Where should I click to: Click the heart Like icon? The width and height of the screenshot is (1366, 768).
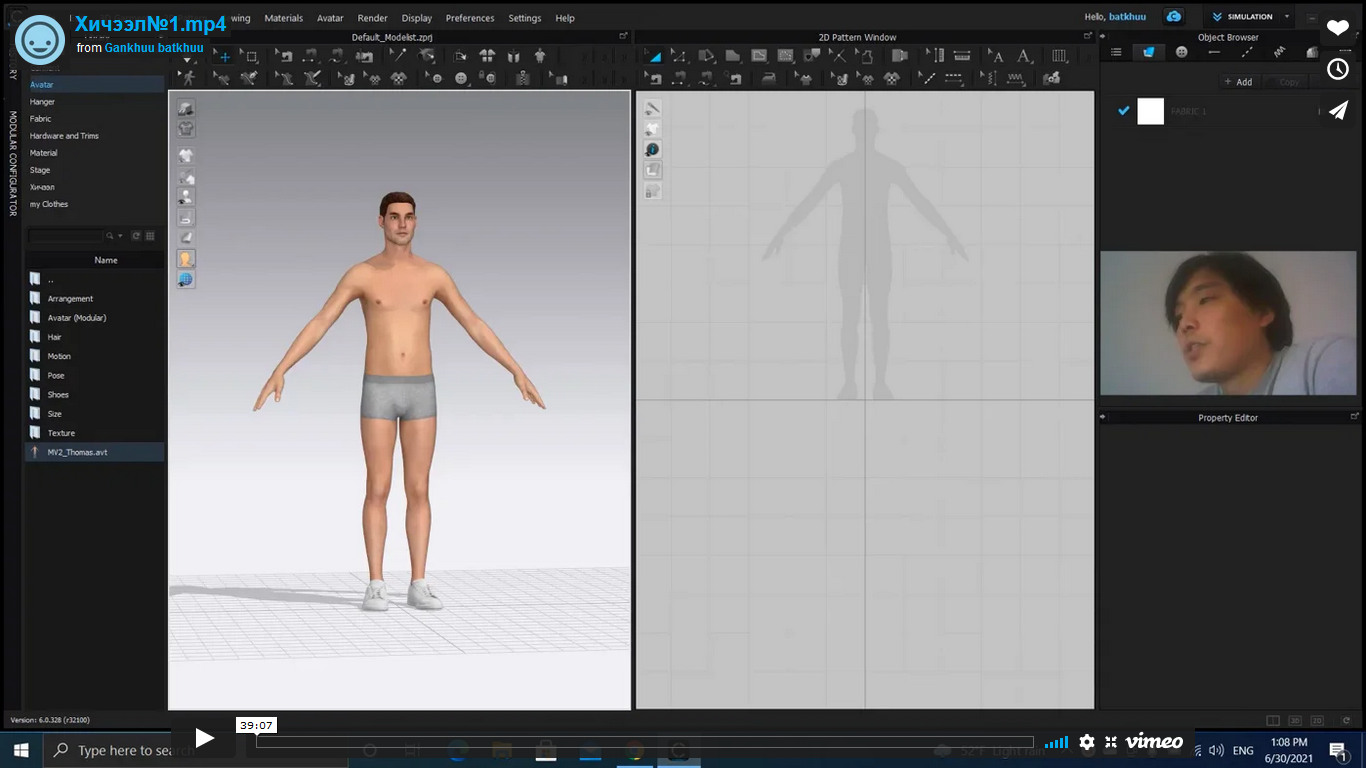[1338, 28]
